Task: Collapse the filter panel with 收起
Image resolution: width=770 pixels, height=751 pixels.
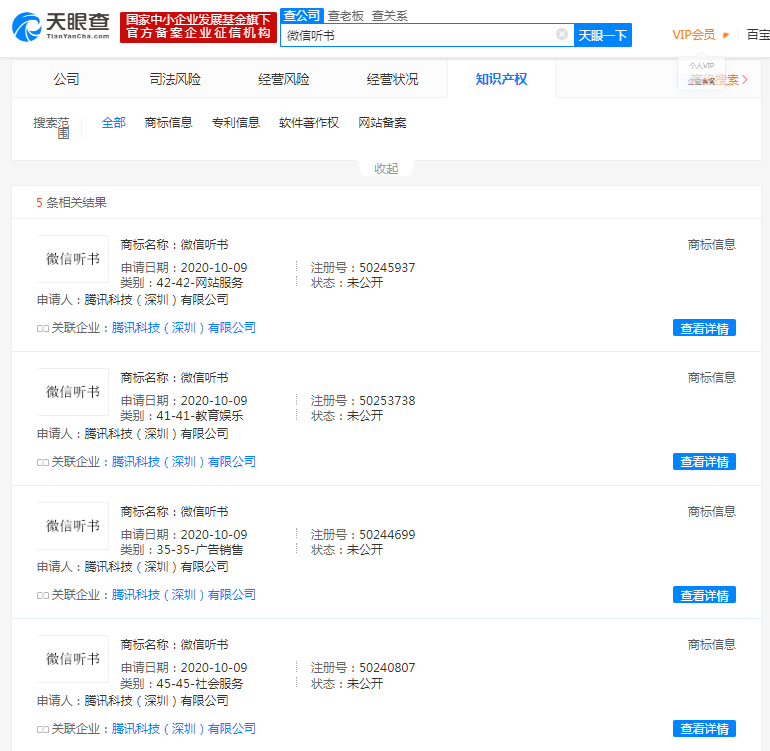Action: pos(386,169)
